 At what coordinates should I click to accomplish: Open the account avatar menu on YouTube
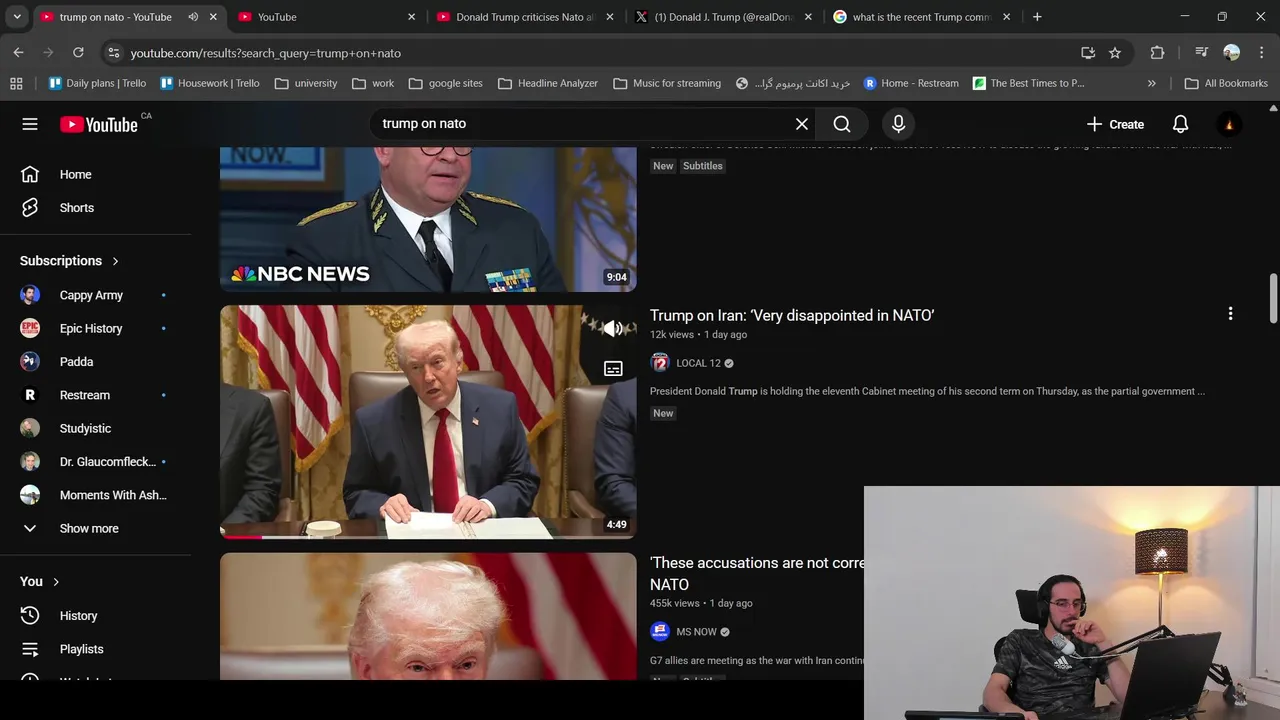[1229, 124]
